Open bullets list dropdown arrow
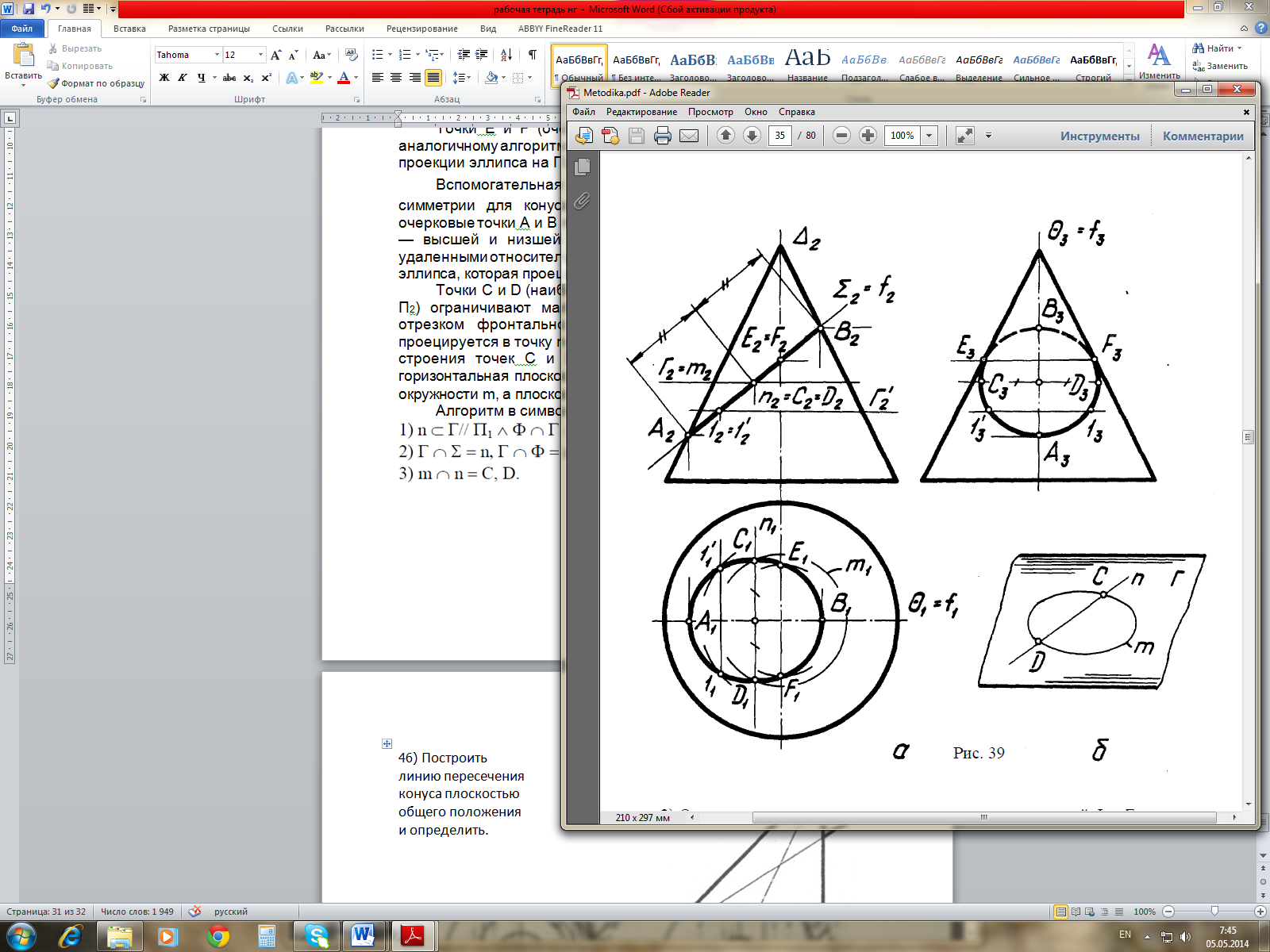This screenshot has height=952, width=1270. coord(390,55)
